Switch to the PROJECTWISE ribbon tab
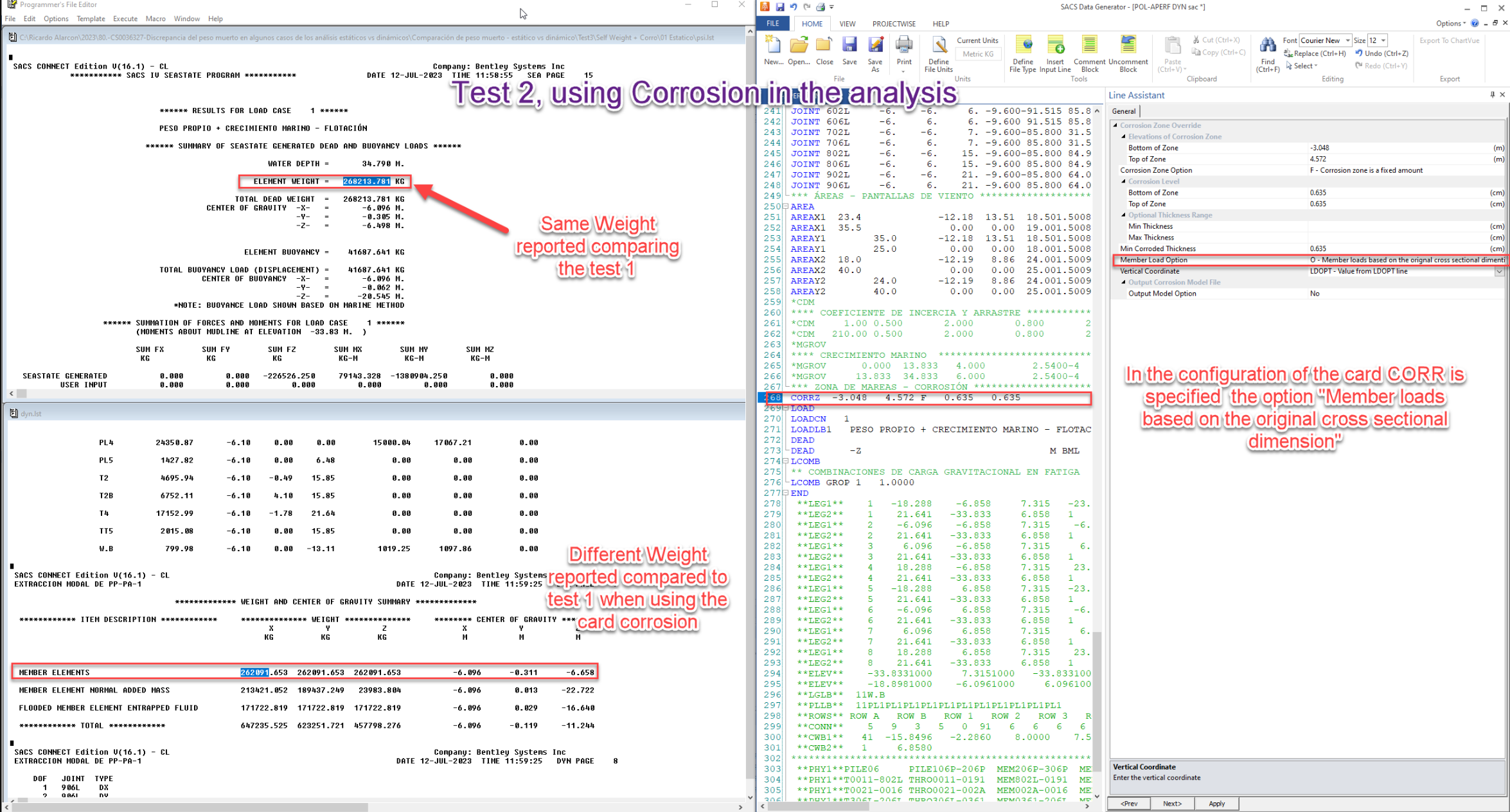The height and width of the screenshot is (812, 1510). pyautogui.click(x=893, y=24)
